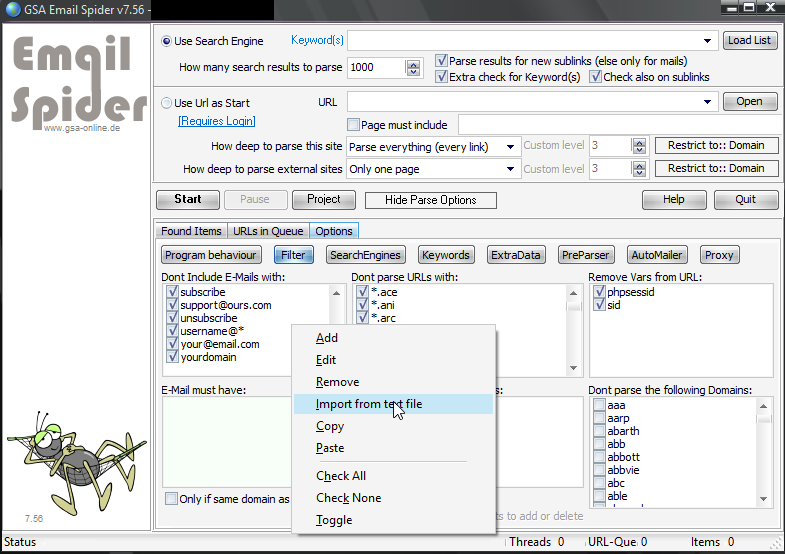Click the GSA Email Spider globe icon
This screenshot has width=785, height=554.
pyautogui.click(x=13, y=10)
